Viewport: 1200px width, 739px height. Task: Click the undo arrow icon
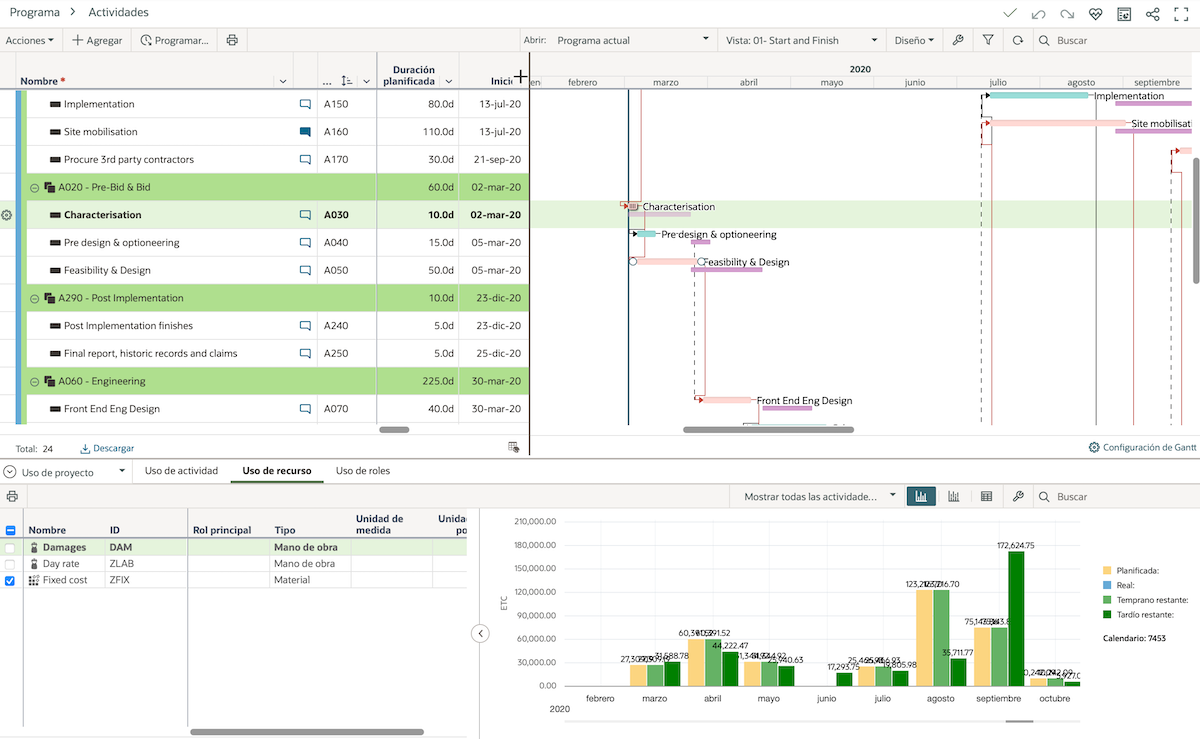point(1039,14)
